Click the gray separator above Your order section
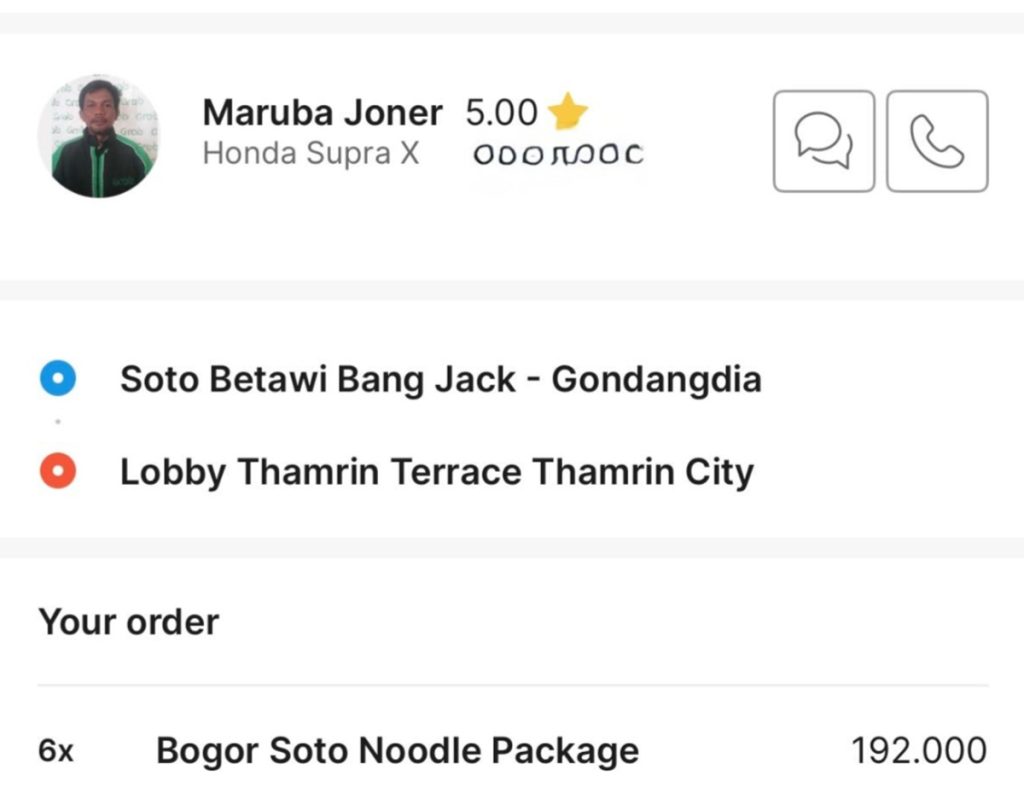1024x799 pixels. 512,548
